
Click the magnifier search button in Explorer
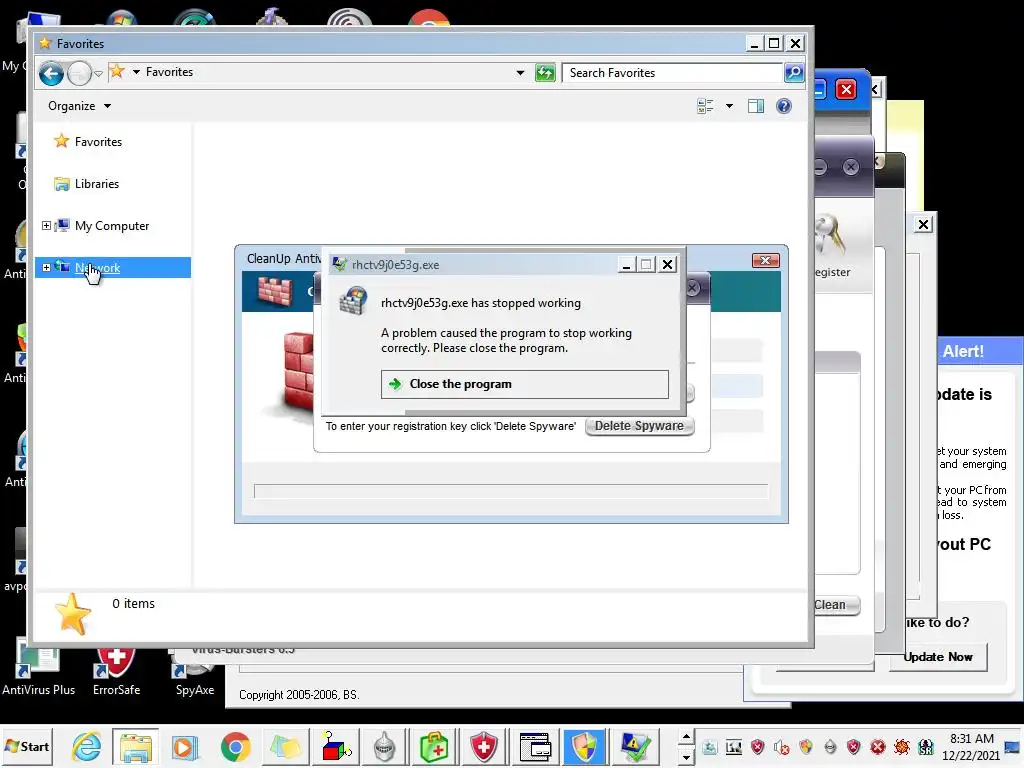pos(793,72)
